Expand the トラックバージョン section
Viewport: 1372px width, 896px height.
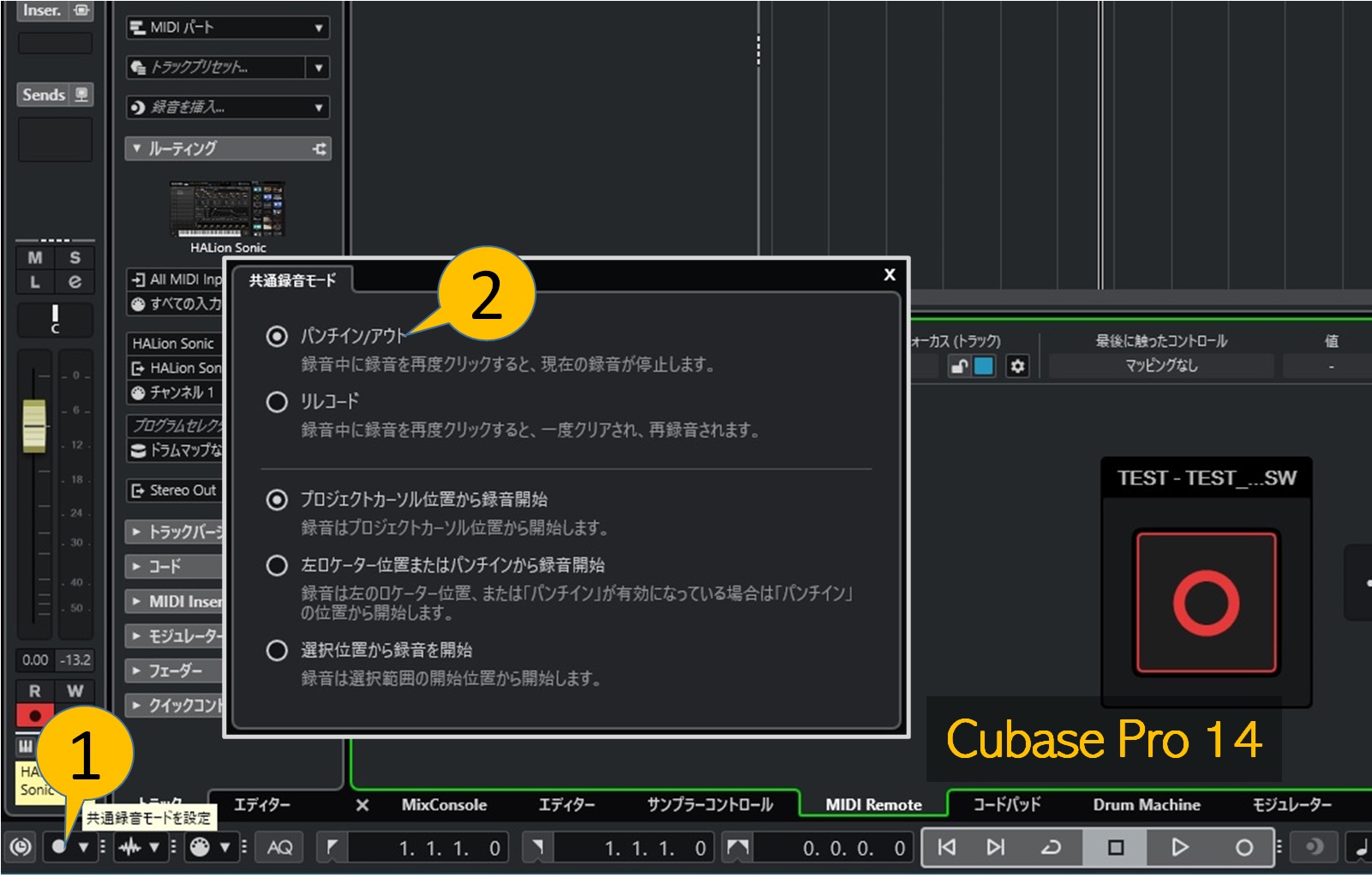pos(174,532)
